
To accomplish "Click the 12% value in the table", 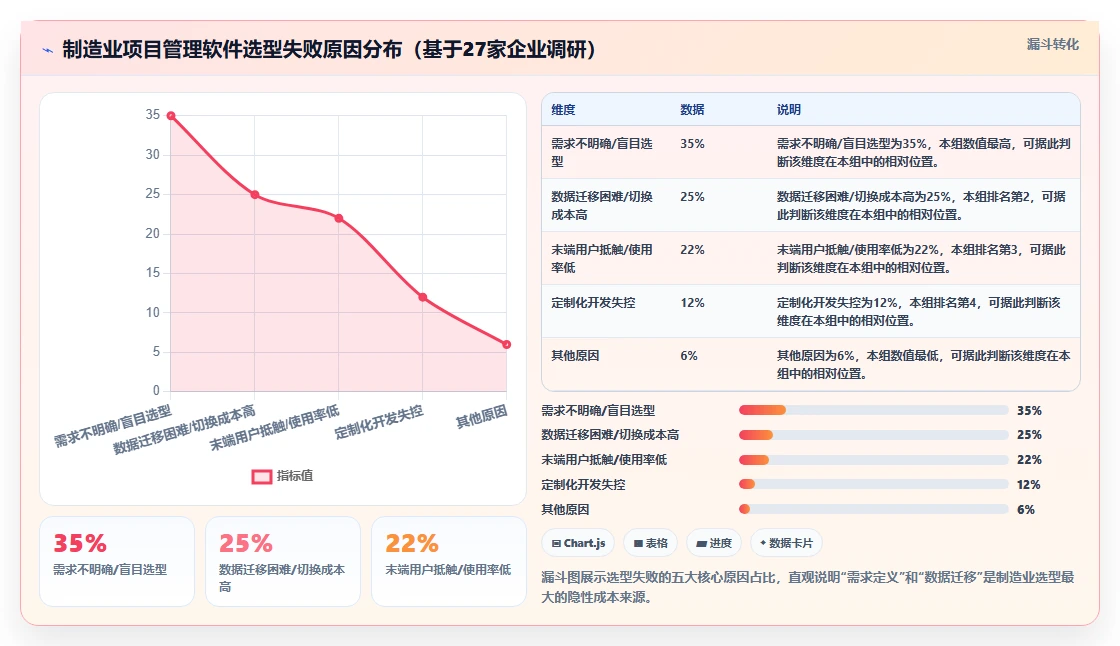I will 692,303.
